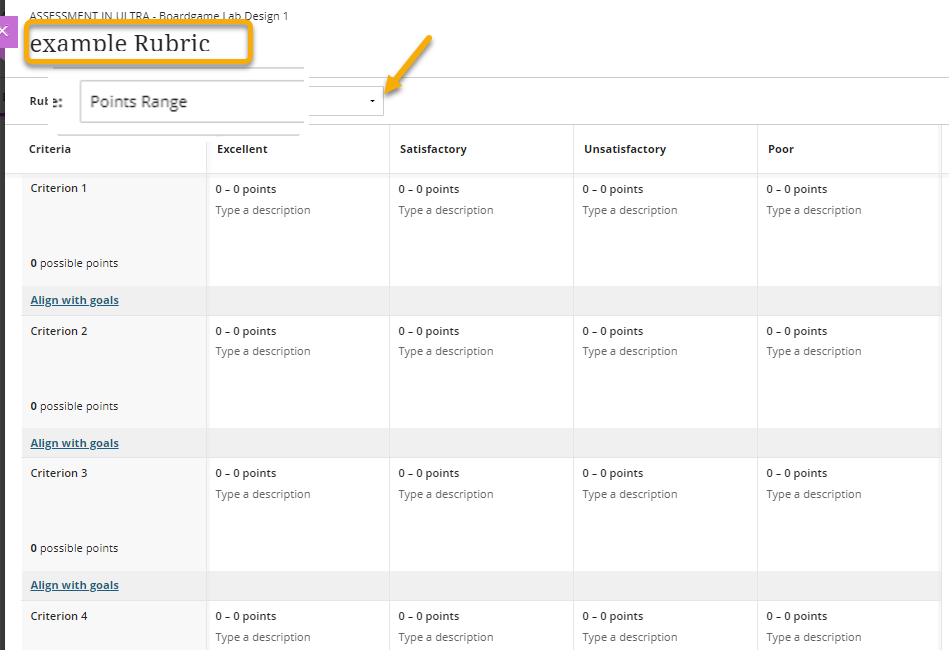The height and width of the screenshot is (650, 949).
Task: Open the Align with goals link under Criterion 1
Action: [x=74, y=299]
